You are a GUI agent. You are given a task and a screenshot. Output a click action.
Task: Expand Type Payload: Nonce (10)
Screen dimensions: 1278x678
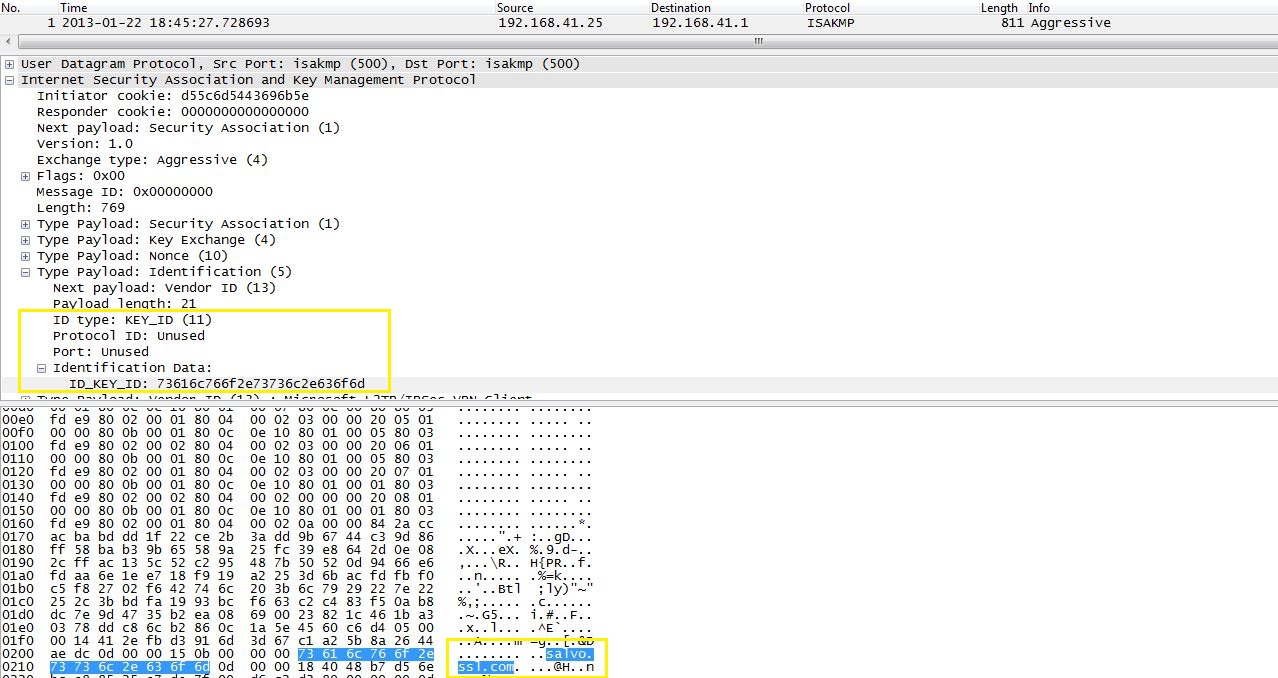click(25, 255)
